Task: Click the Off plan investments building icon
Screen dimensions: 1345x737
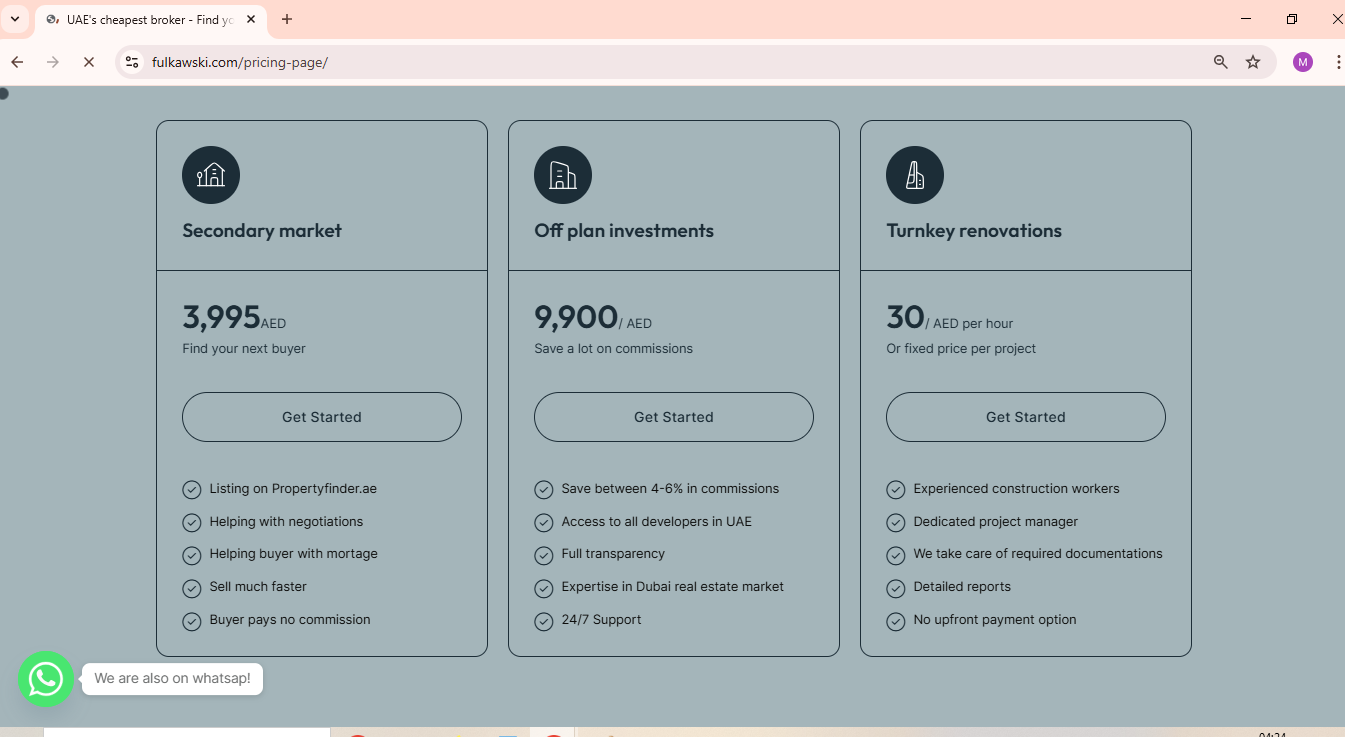Action: 563,175
